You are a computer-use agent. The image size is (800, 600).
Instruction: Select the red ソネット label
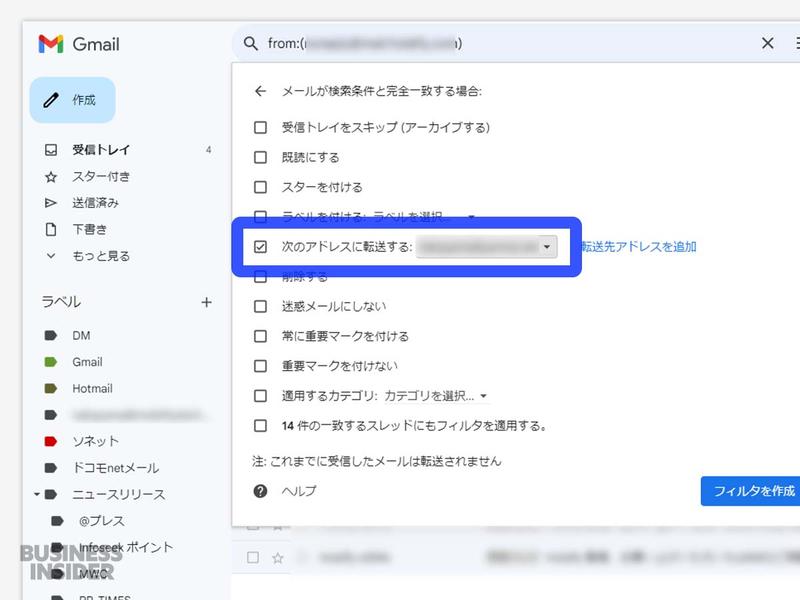95,441
